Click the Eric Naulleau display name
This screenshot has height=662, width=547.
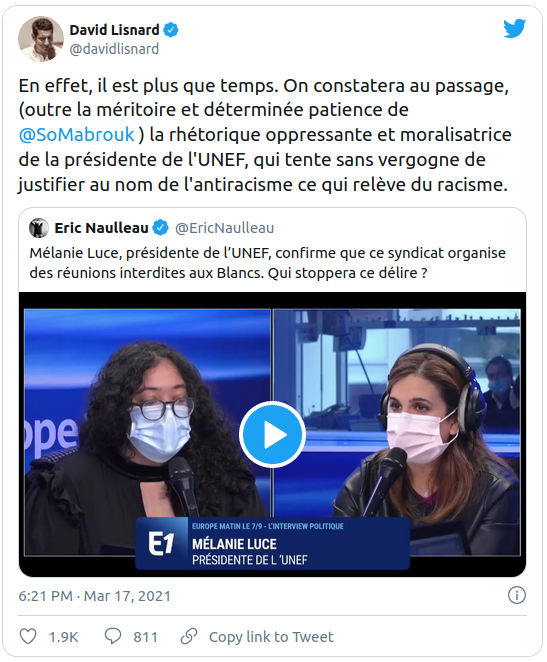(x=101, y=228)
